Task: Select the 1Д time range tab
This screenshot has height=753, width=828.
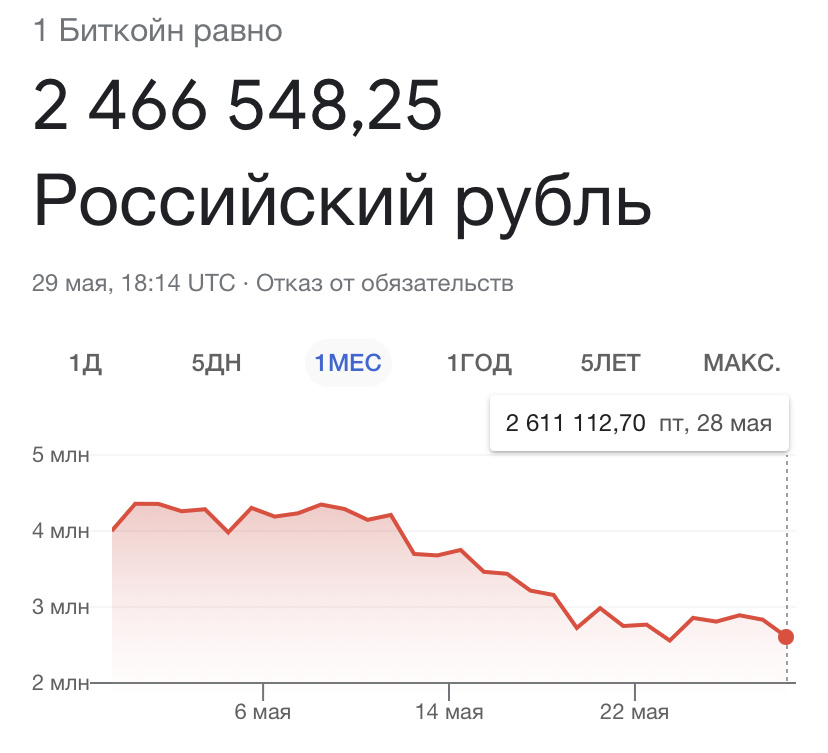Action: point(85,363)
